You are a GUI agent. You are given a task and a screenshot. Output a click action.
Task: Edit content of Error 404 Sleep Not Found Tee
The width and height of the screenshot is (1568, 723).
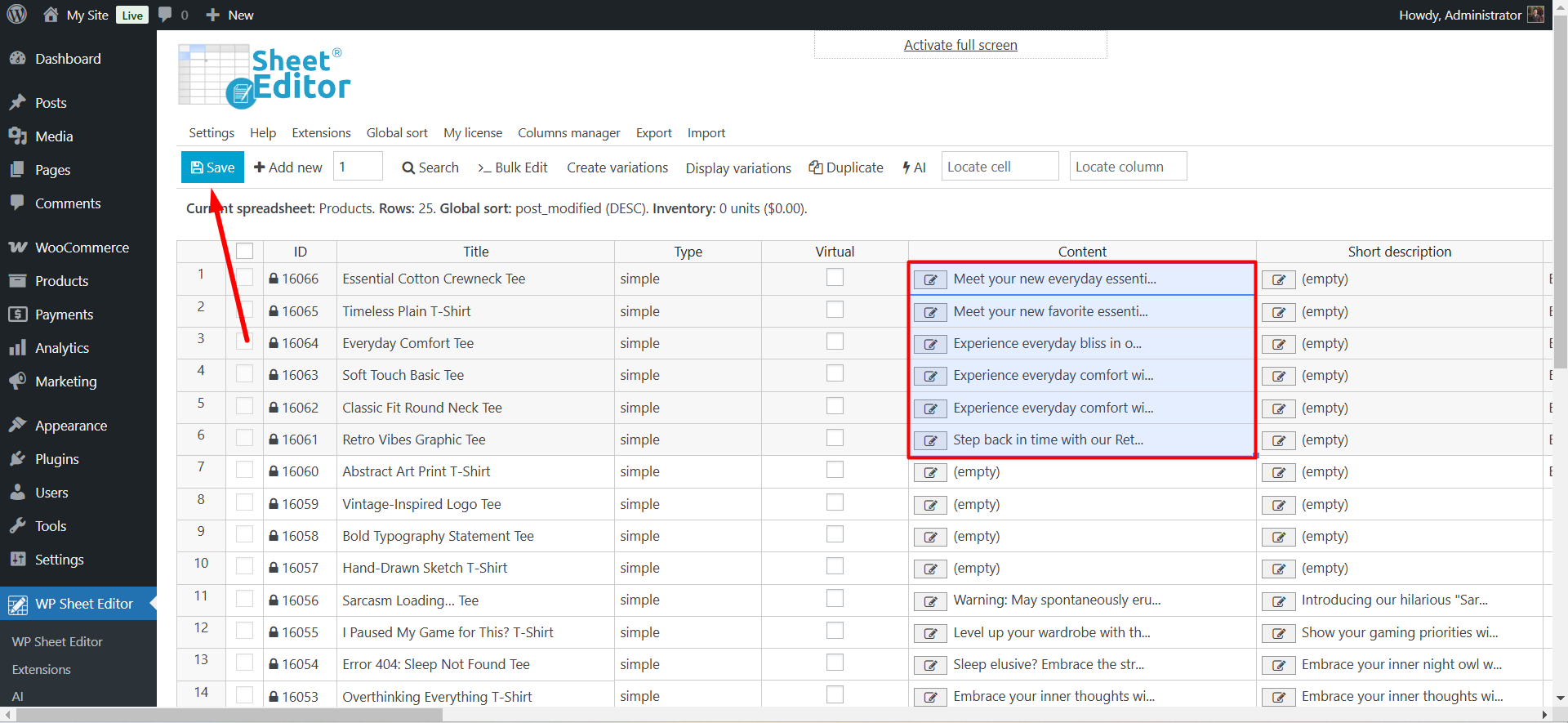click(x=930, y=665)
